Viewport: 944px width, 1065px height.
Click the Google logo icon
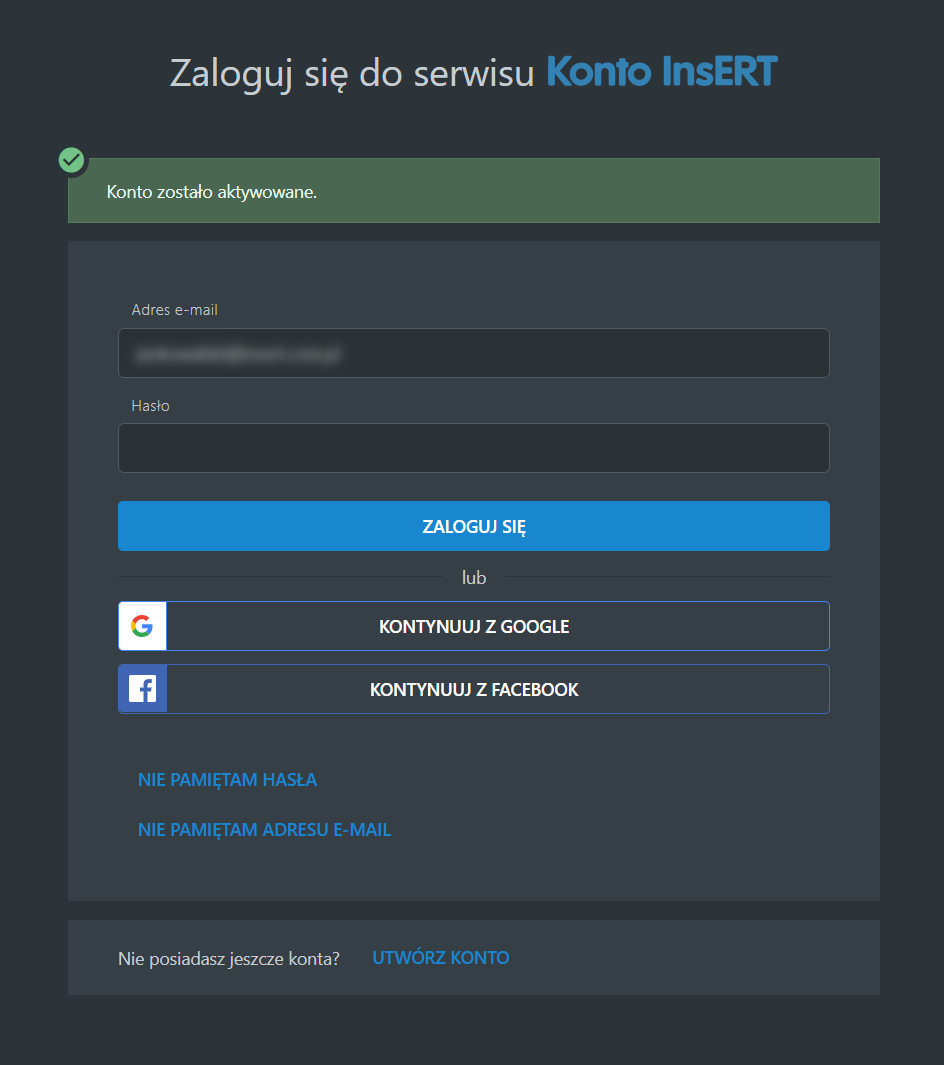(142, 626)
